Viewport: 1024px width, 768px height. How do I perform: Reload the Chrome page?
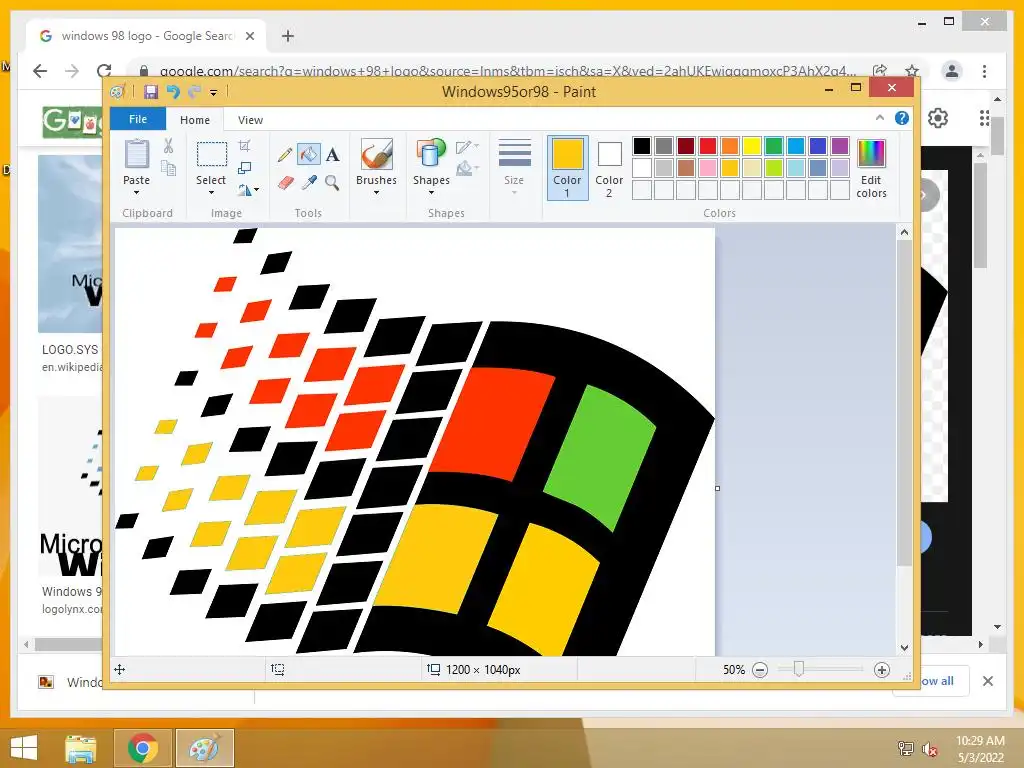coord(104,71)
